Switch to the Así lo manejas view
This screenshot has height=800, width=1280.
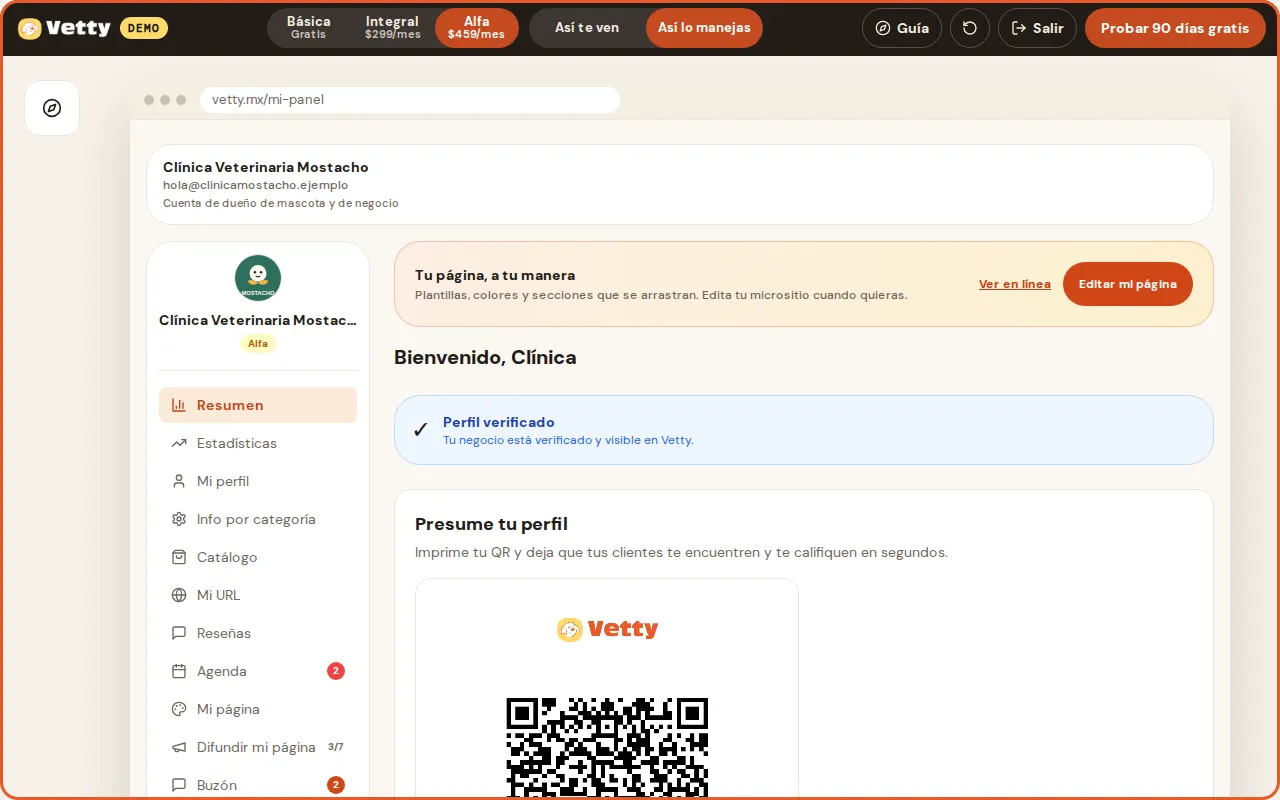point(704,28)
